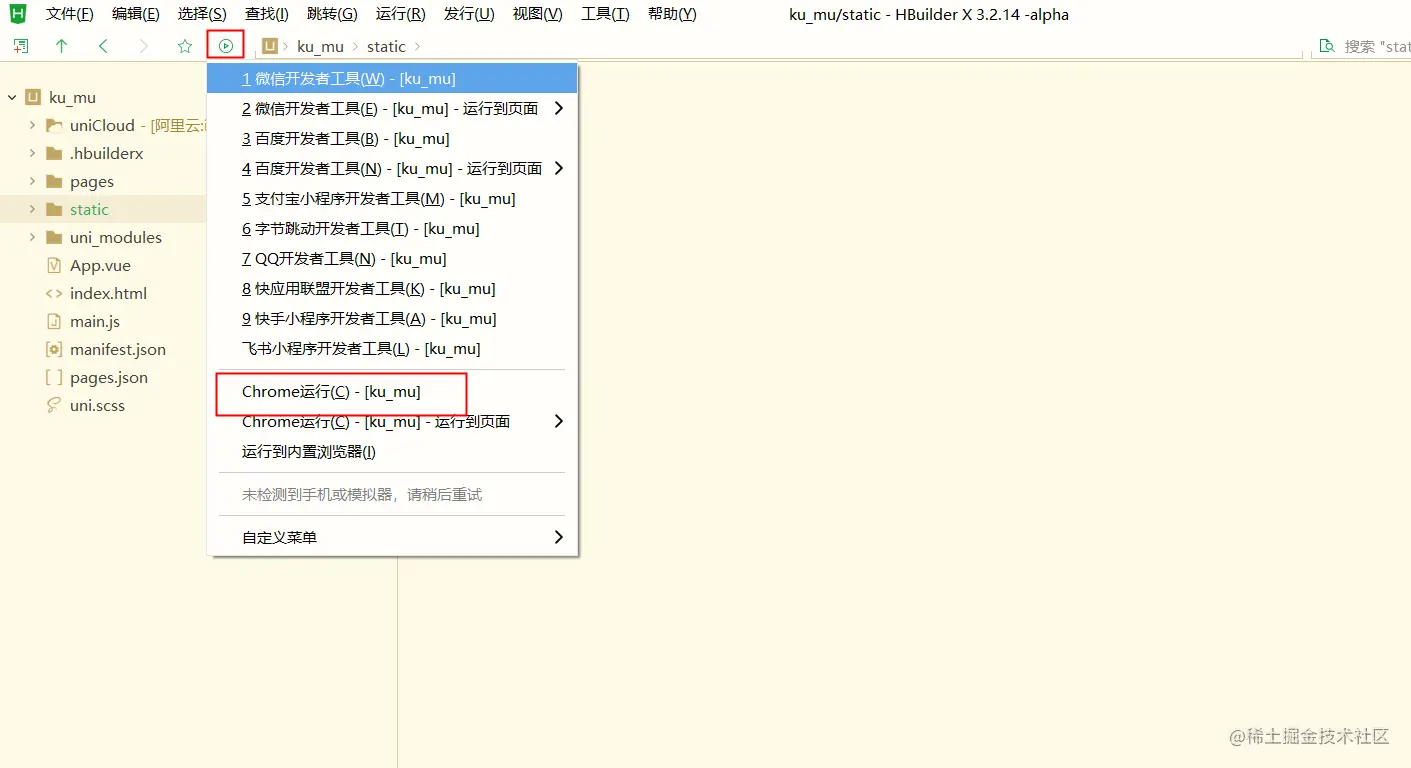Focus the search input field
This screenshot has width=1411, height=768.
click(1377, 46)
